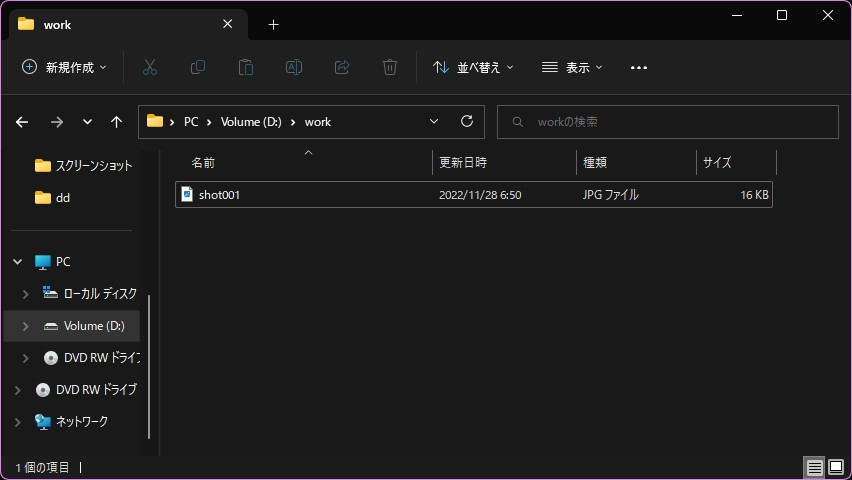Click the 2022/11/28 6:50 date cell
The image size is (852, 480).
coord(480,195)
